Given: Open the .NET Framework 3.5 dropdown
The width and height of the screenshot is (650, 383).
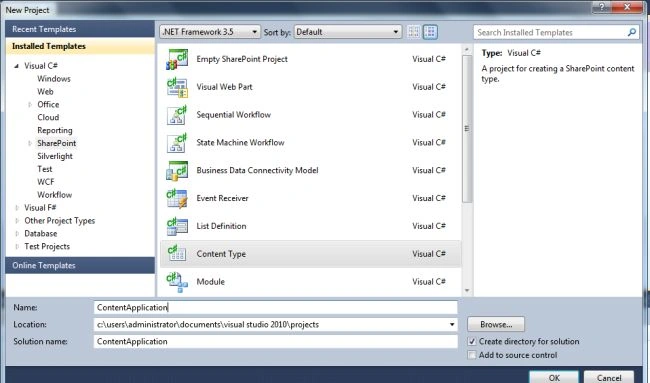Looking at the screenshot, I should 210,32.
